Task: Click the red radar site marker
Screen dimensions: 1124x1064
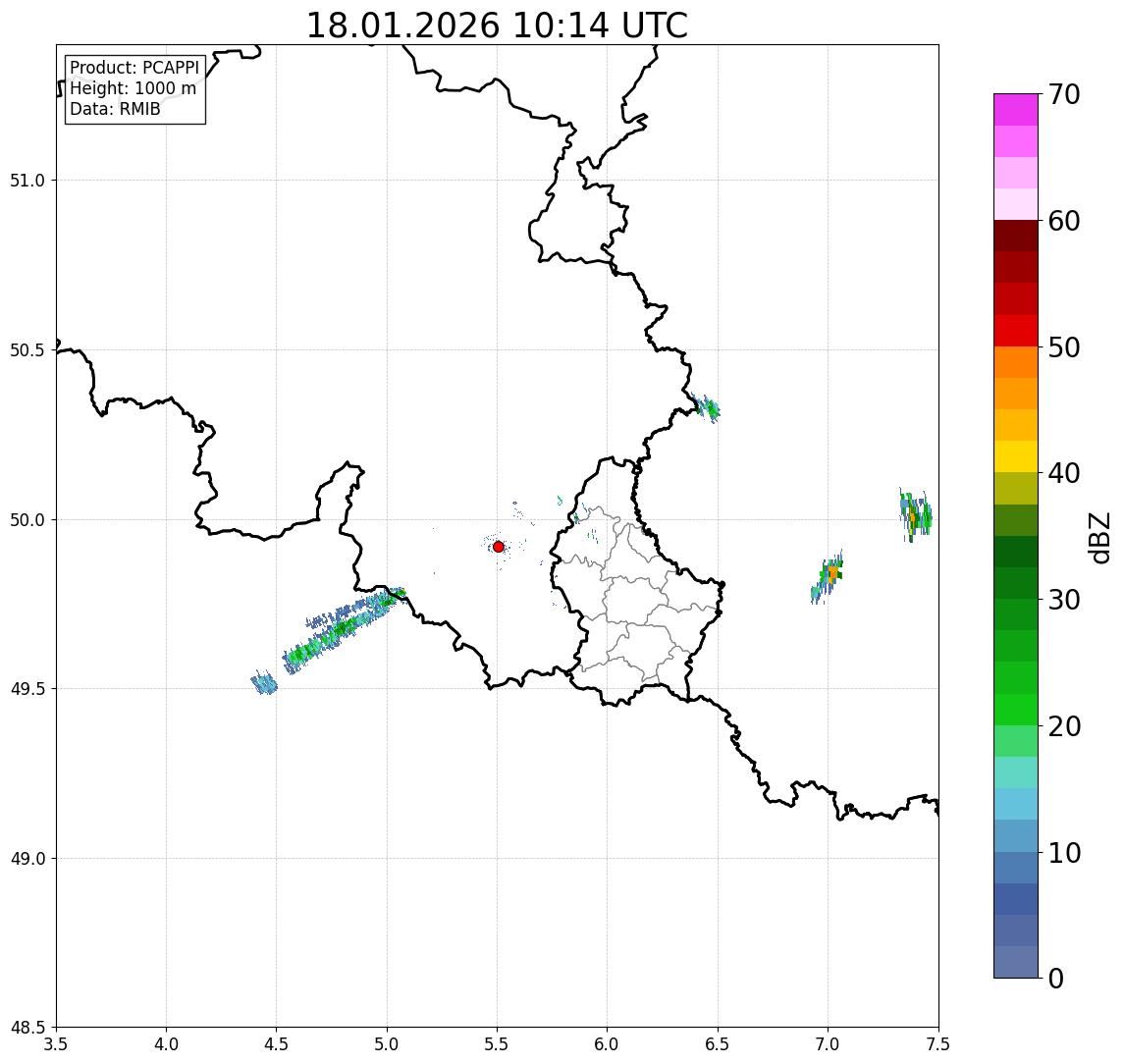Action: (x=499, y=547)
